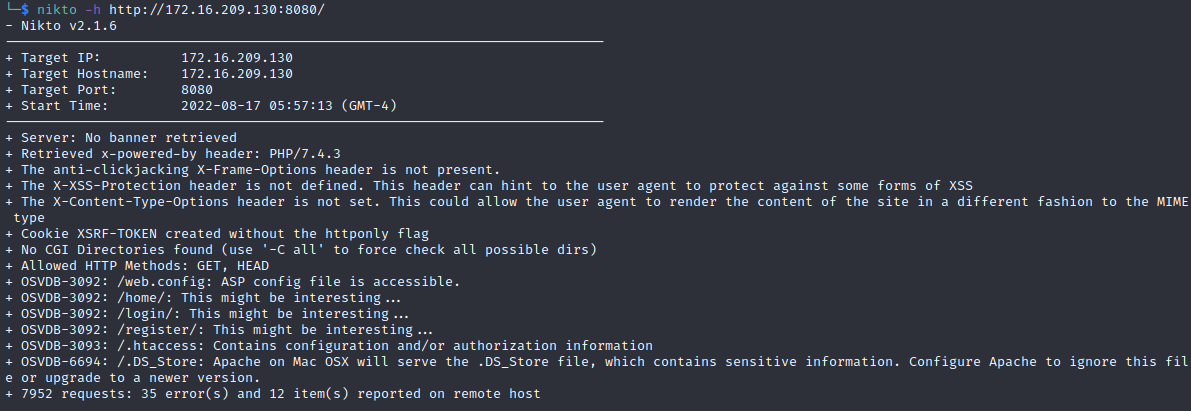Click the X-Frame-Options anti-clickjacking line
The image size is (1191, 411).
click(x=260, y=170)
